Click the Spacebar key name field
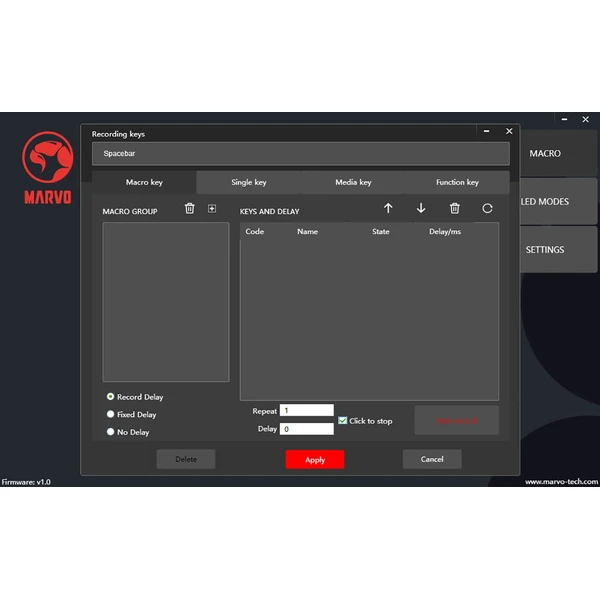This screenshot has height=600, width=600. 301,153
